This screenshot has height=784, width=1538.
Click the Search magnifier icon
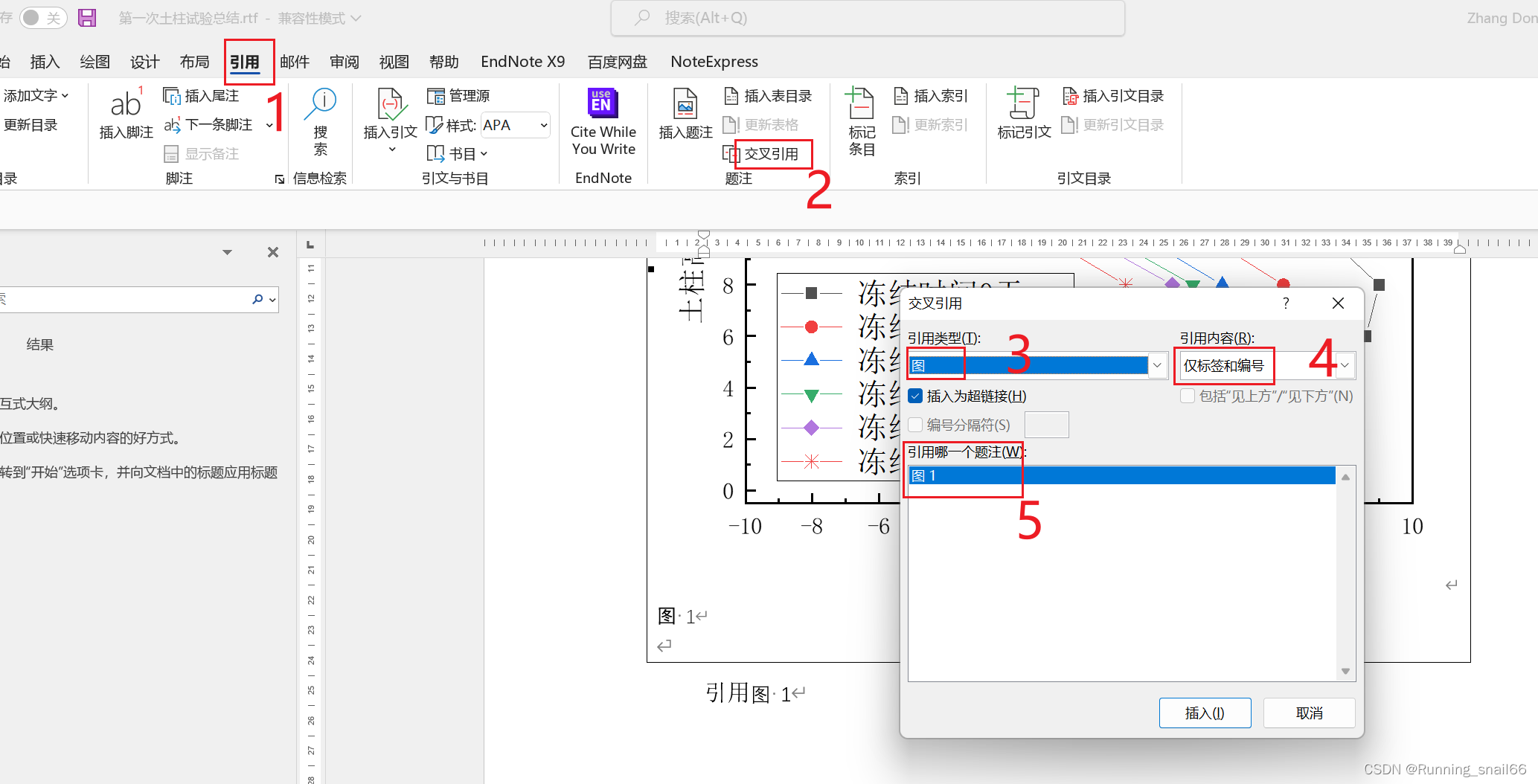click(321, 104)
